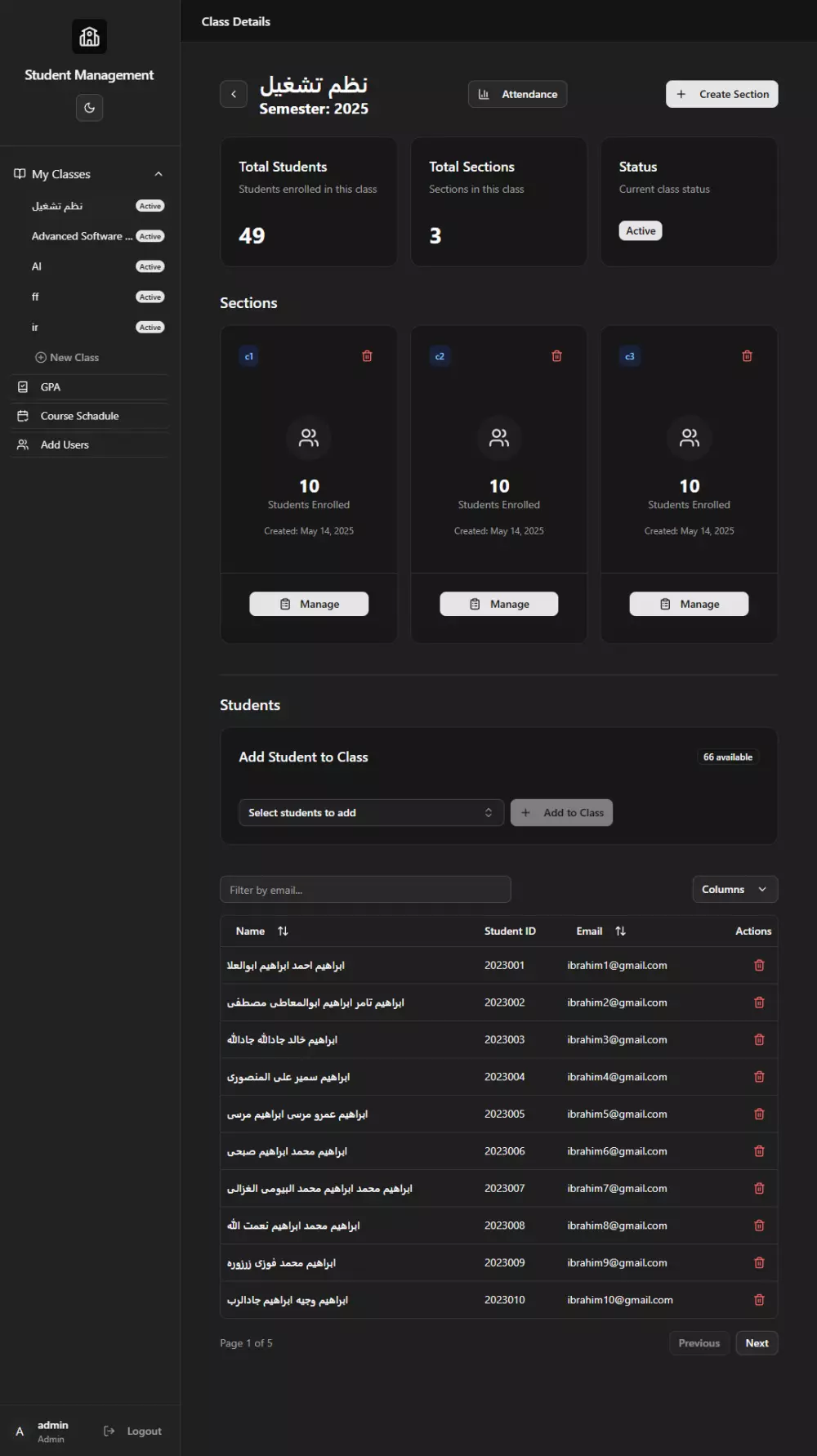Click the school building logo icon

89,37
